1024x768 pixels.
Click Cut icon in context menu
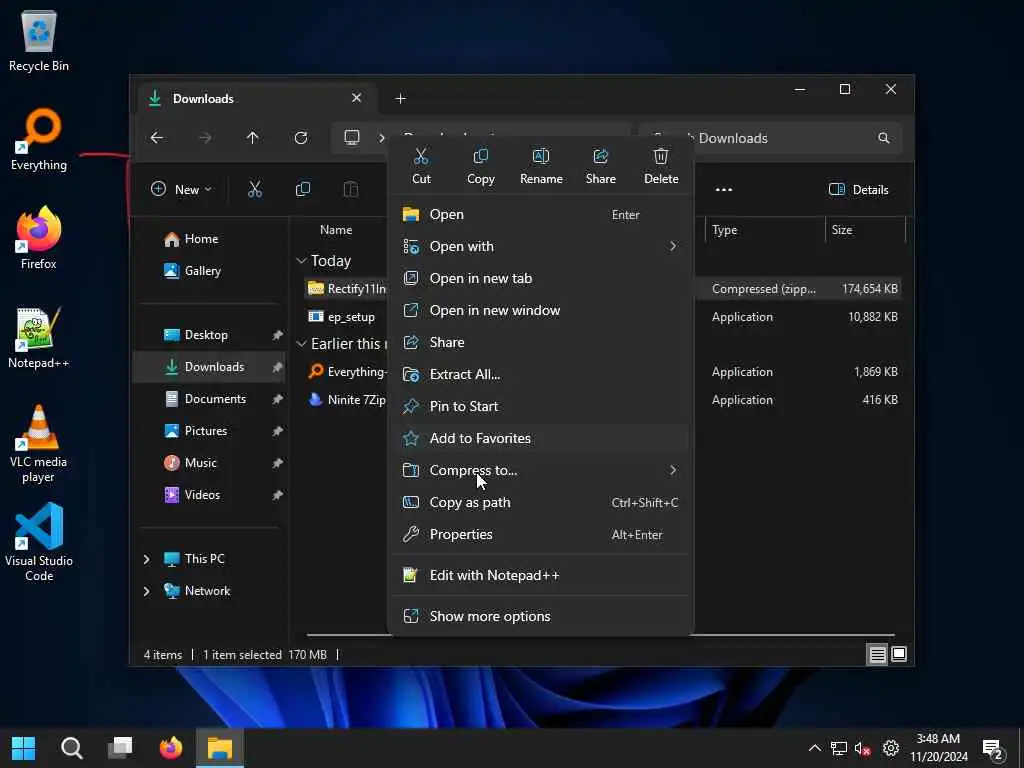421,166
